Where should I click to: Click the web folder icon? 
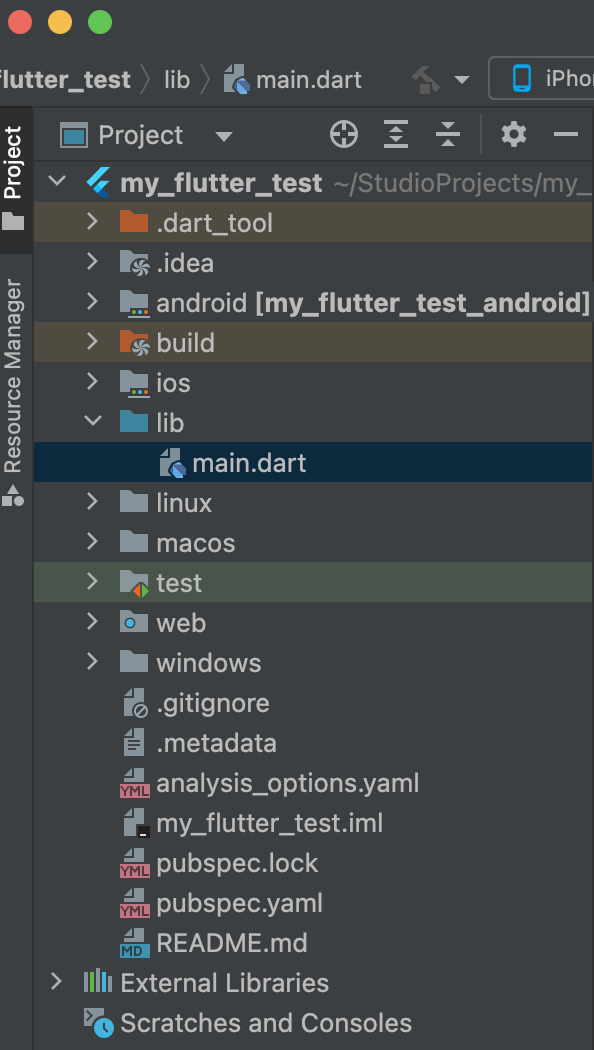(134, 623)
